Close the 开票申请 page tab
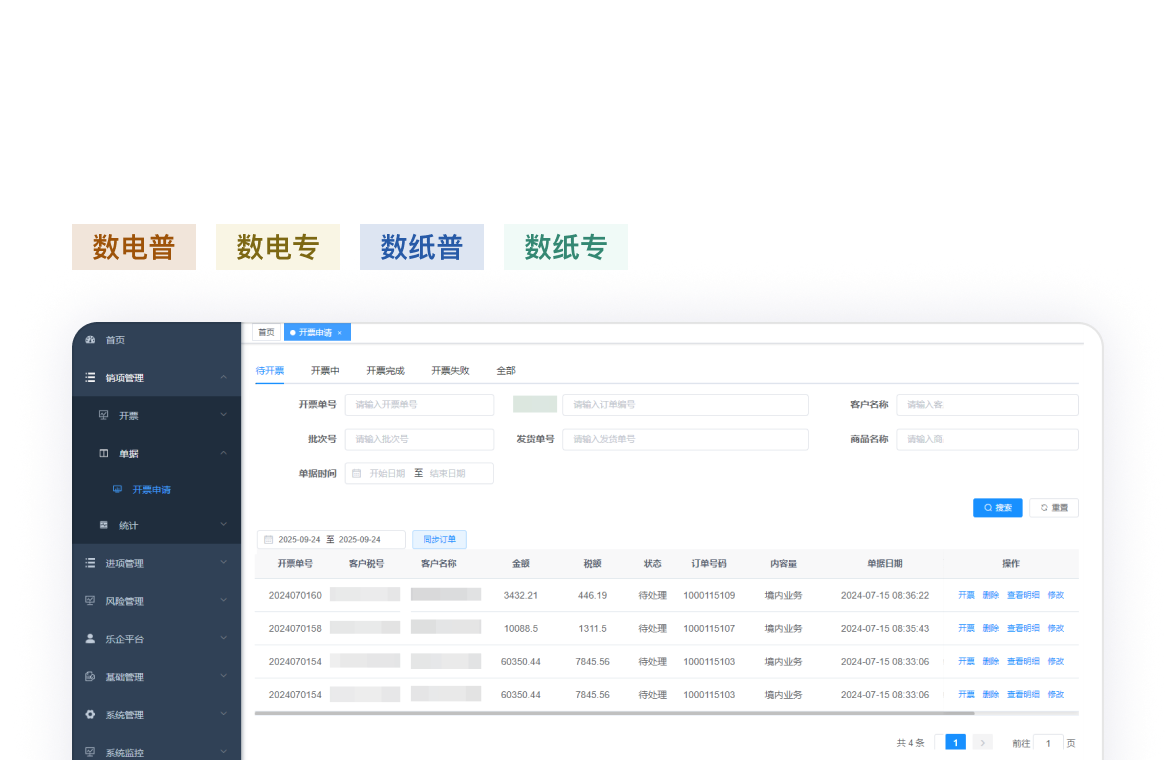This screenshot has height=760, width=1176. tap(340, 333)
